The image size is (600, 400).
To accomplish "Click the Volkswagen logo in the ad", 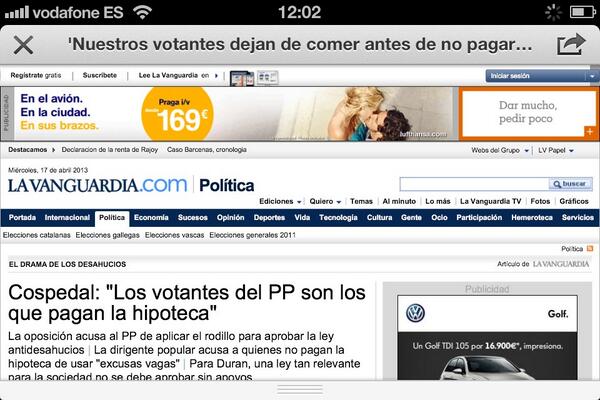I will (415, 313).
